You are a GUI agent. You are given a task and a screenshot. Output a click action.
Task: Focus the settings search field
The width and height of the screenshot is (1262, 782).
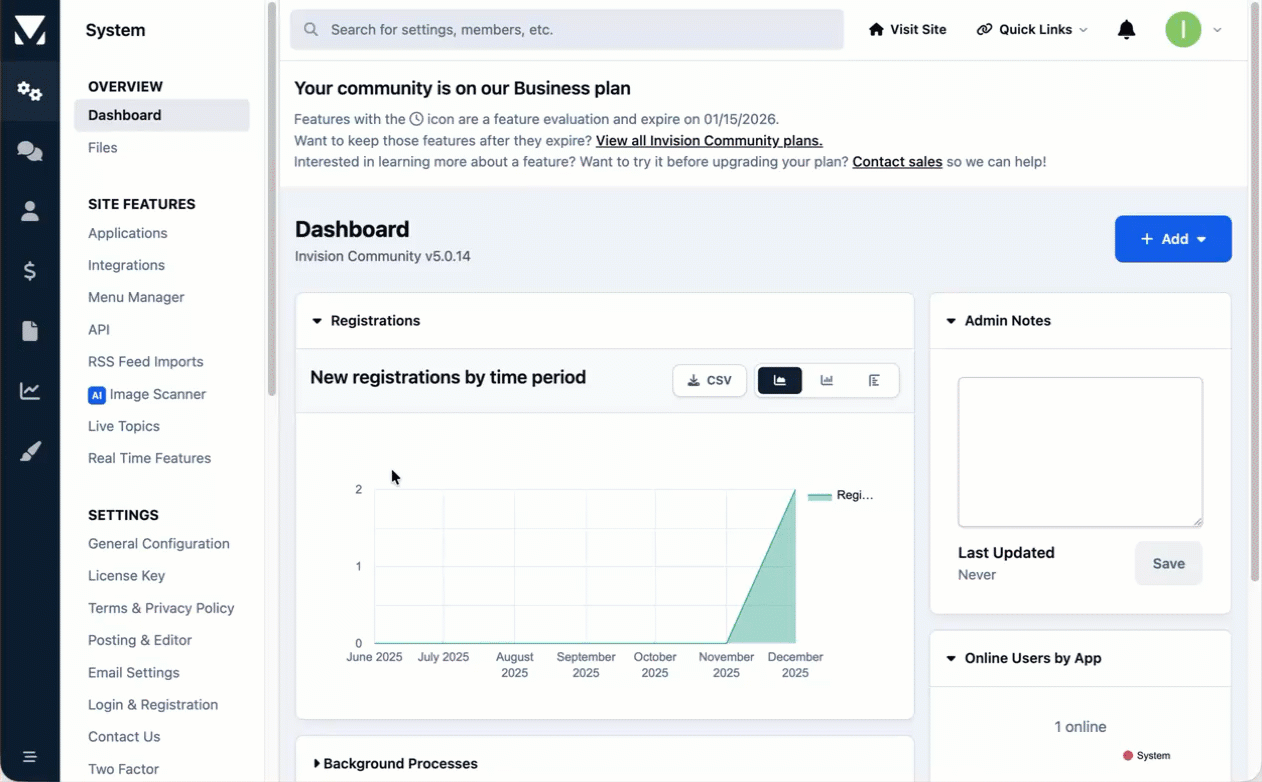click(567, 30)
